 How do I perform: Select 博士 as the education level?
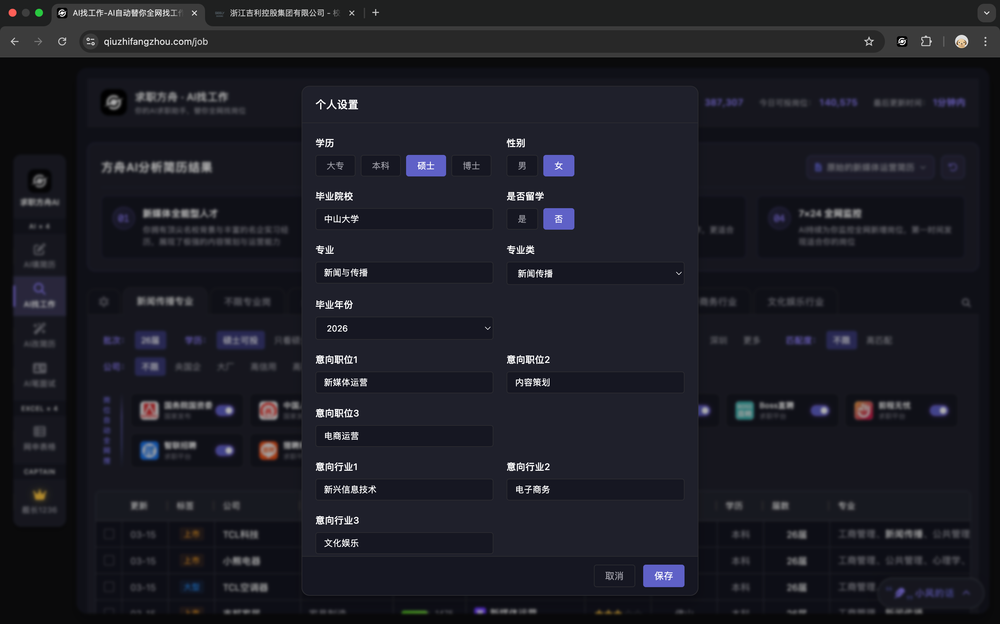point(471,166)
